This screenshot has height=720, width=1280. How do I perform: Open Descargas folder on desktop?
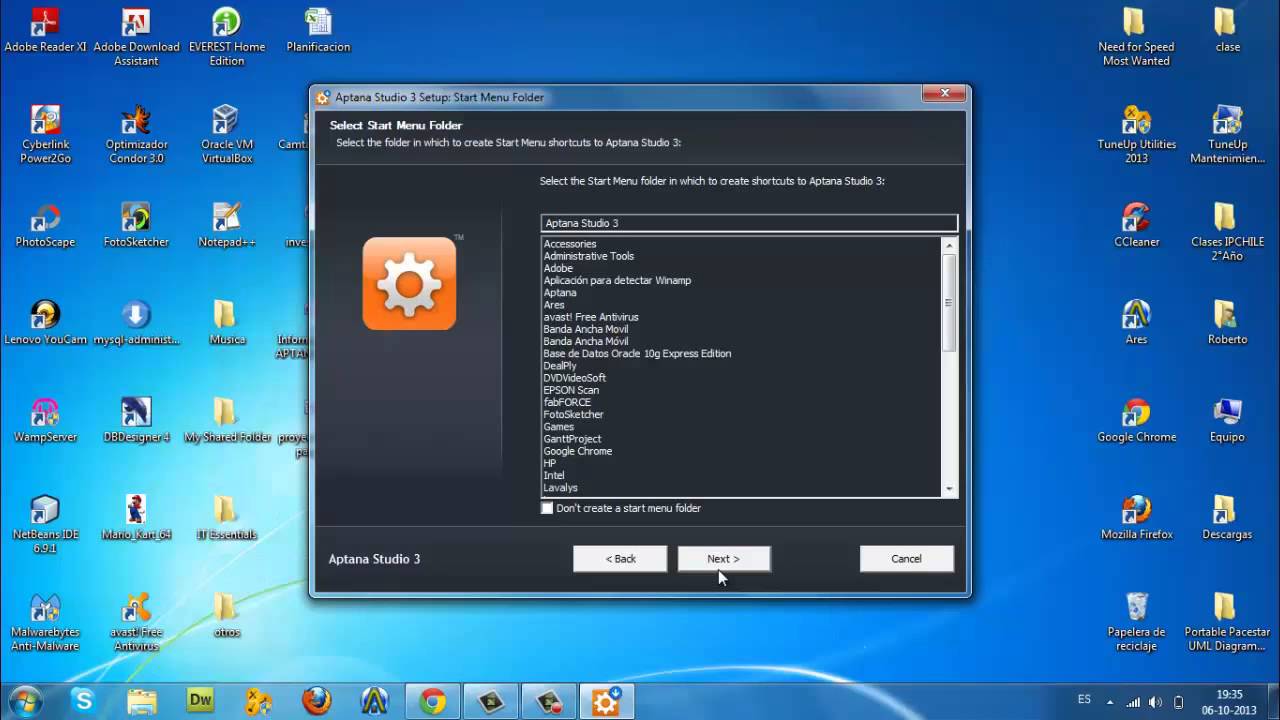[1227, 518]
